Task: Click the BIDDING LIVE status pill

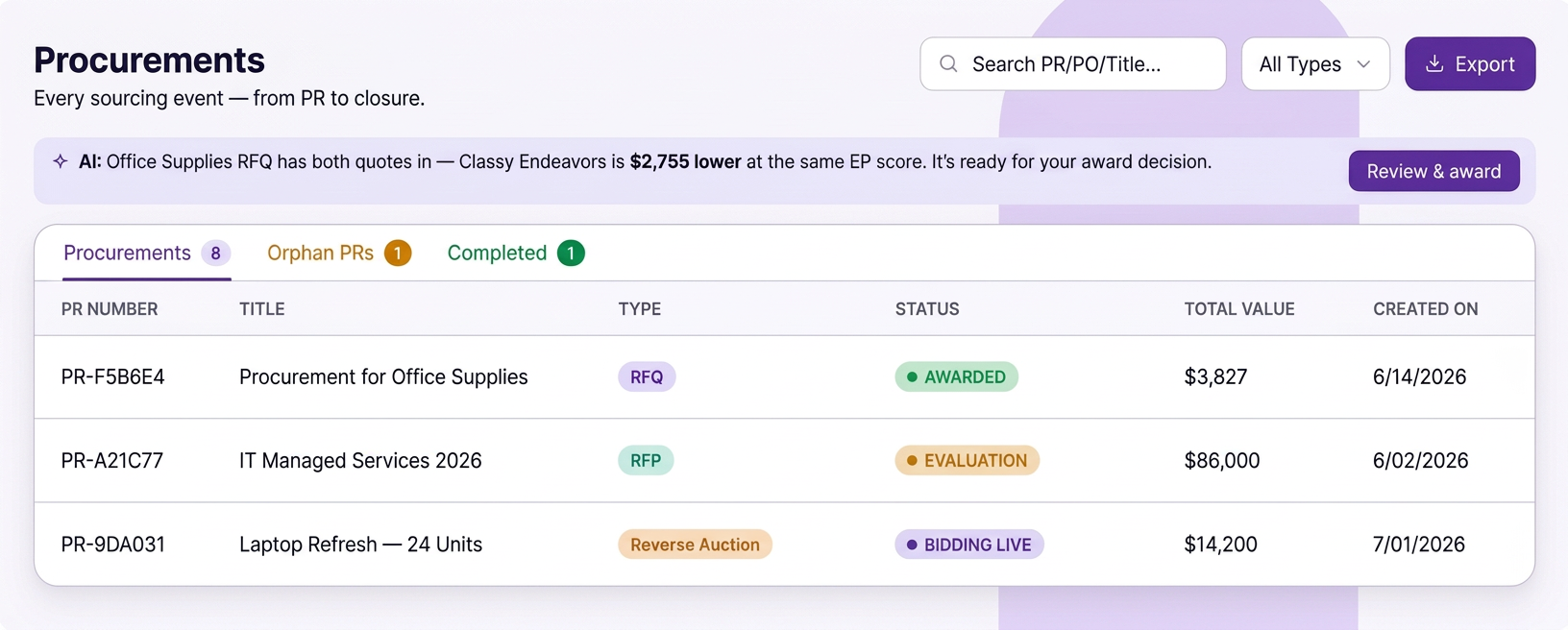Action: click(968, 544)
